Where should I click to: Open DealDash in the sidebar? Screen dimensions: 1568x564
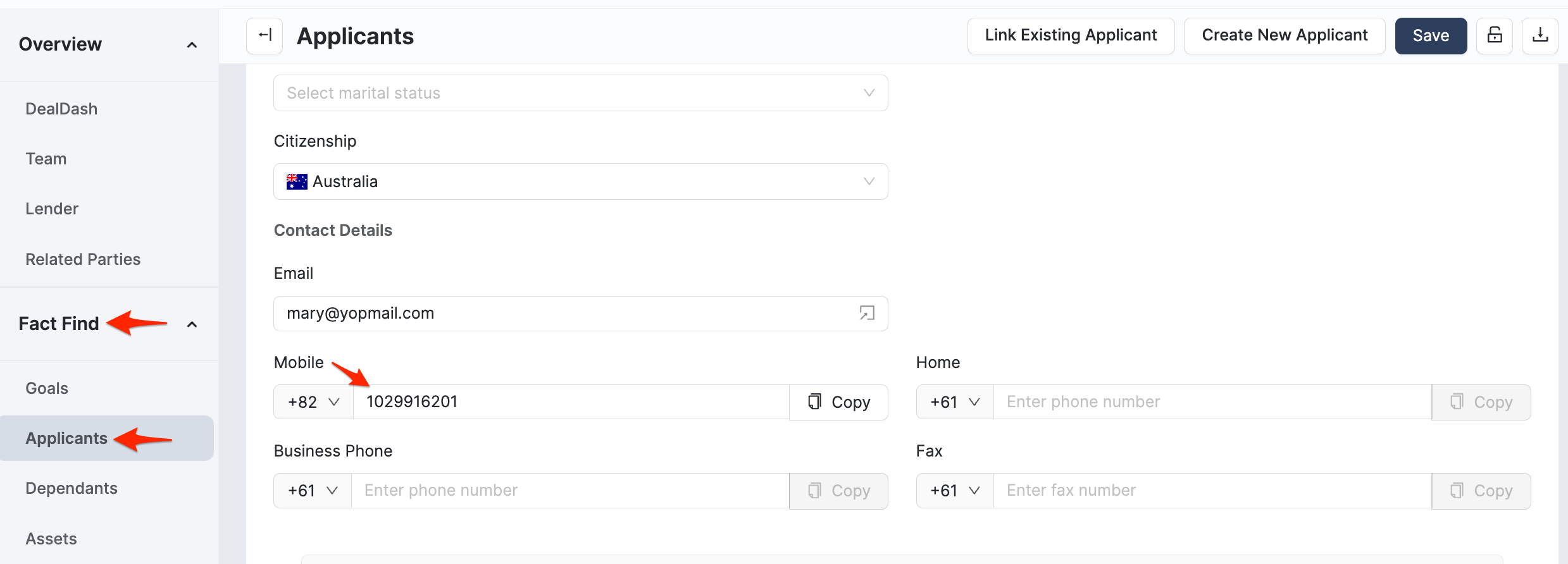point(61,109)
